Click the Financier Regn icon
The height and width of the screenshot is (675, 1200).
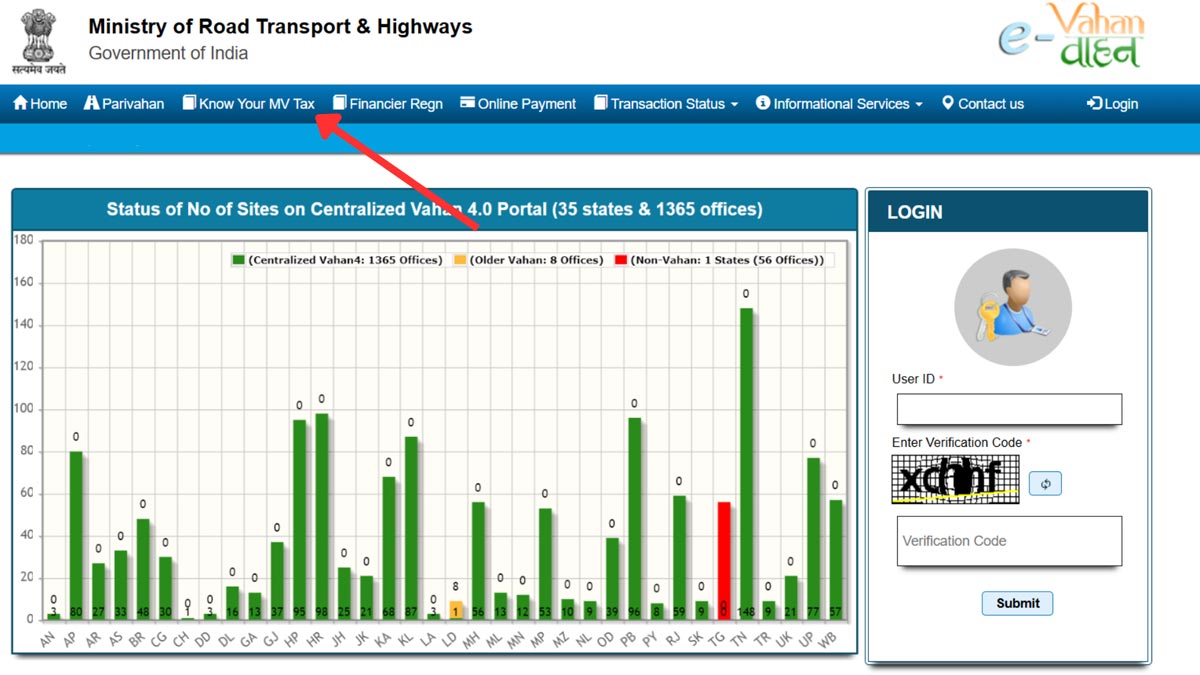click(x=340, y=103)
